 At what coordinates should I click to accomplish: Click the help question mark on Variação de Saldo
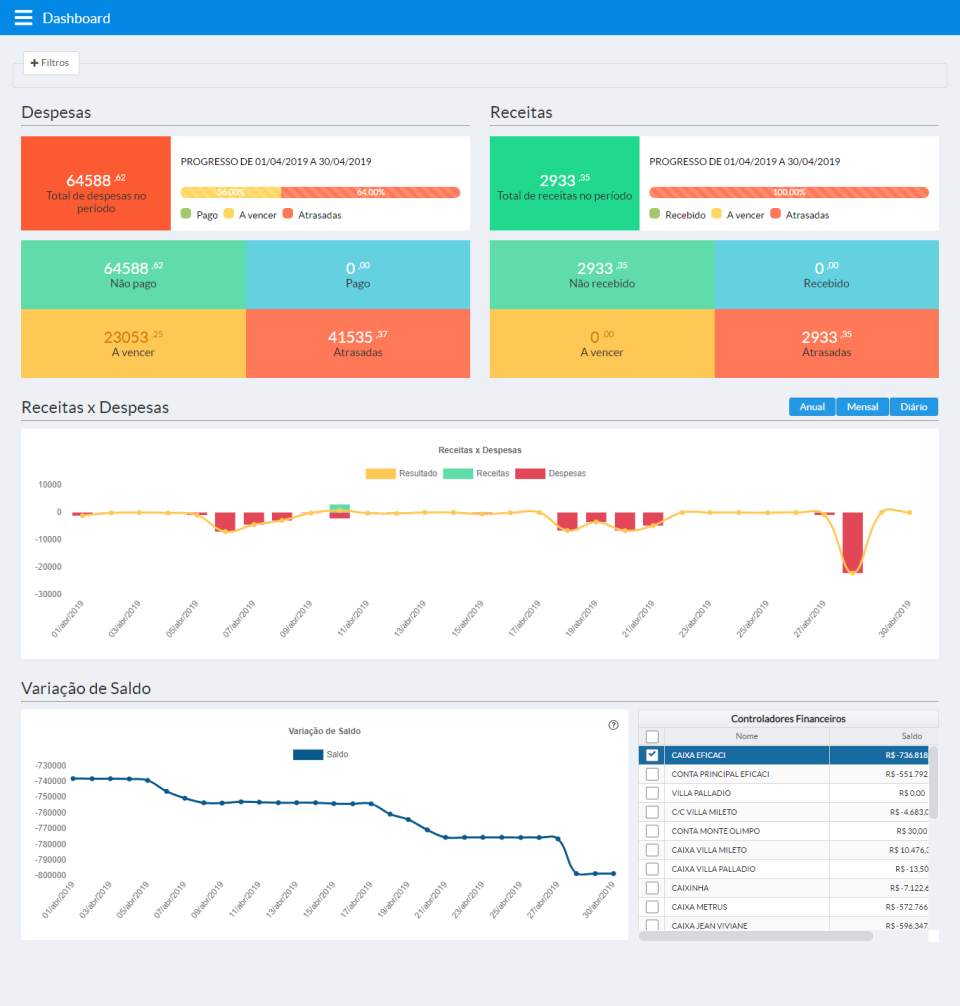[x=613, y=724]
